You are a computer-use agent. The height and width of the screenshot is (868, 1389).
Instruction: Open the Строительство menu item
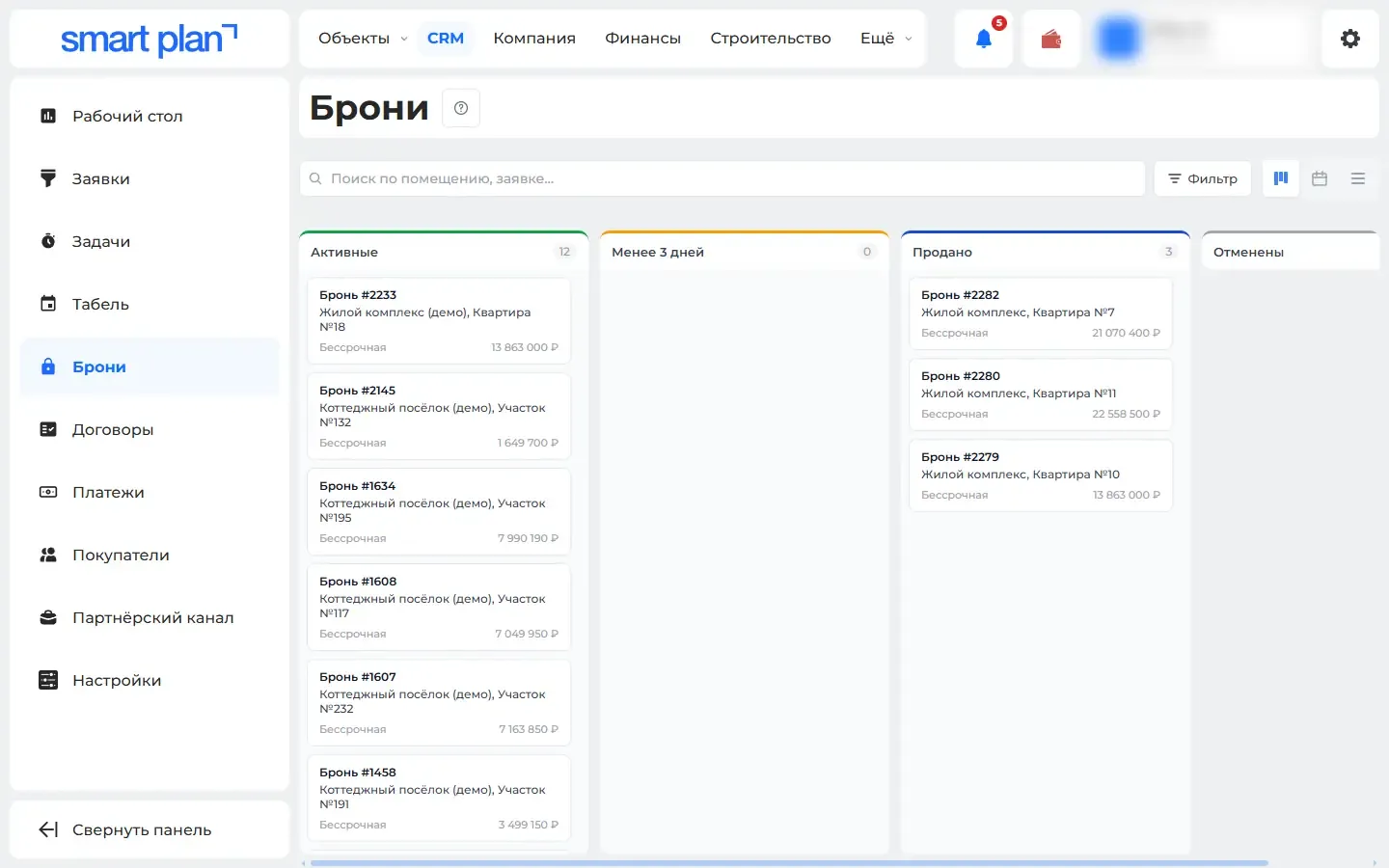[771, 39]
